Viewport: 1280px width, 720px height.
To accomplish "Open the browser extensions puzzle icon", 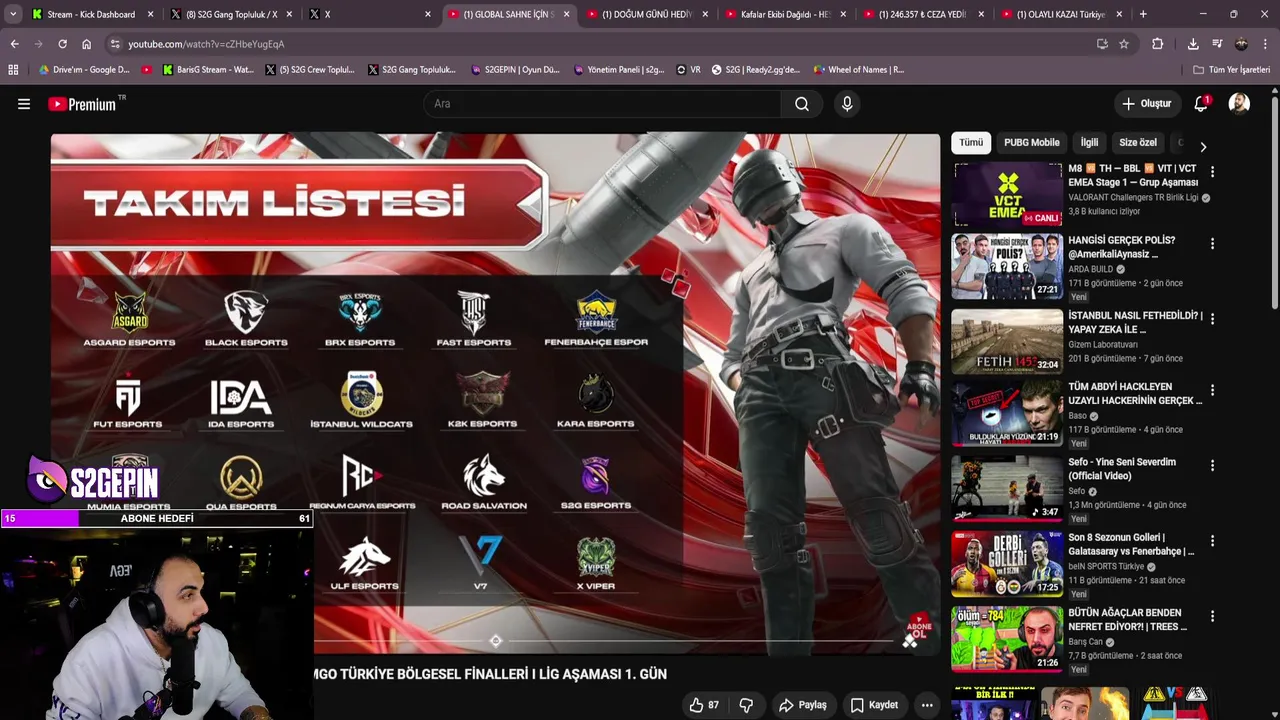I will (x=1157, y=44).
